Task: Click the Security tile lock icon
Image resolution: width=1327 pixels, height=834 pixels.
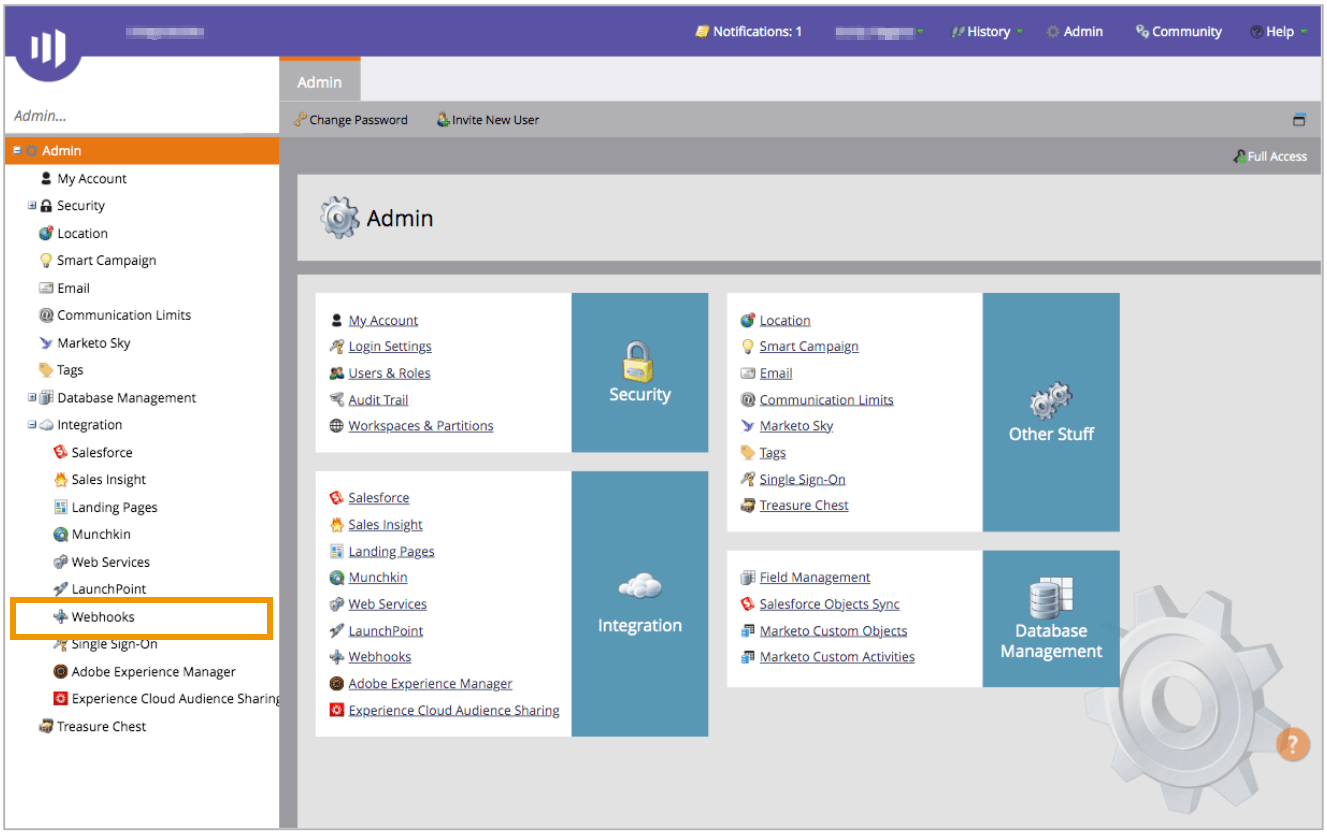Action: 639,361
